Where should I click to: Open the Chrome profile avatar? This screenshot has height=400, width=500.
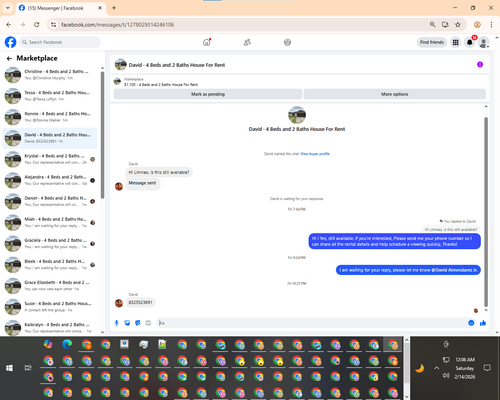tap(477, 25)
